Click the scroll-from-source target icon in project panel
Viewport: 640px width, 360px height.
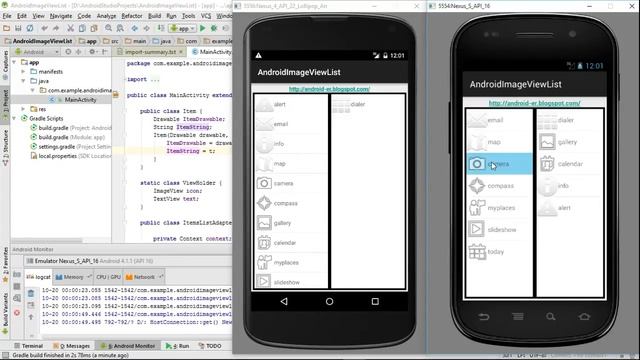coord(68,52)
